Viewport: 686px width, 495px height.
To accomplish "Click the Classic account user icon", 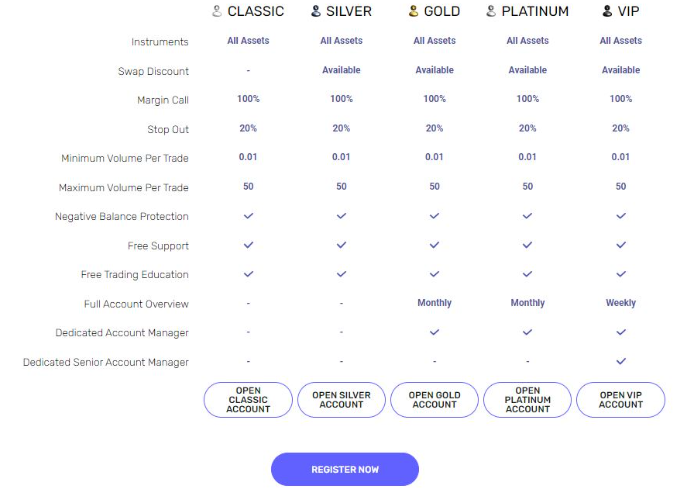I will [x=217, y=11].
